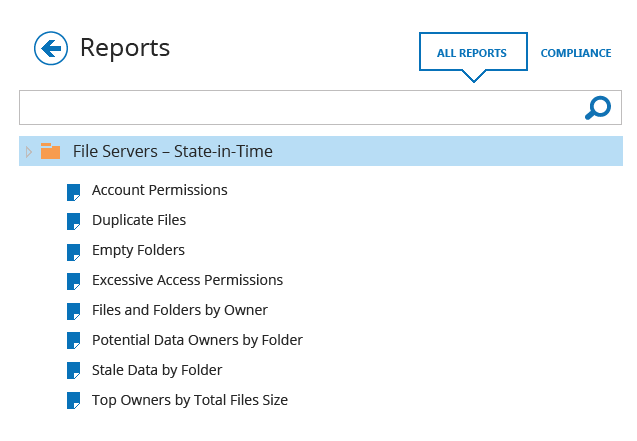The image size is (637, 441).
Task: Click the magnifier search icon
Action: (598, 108)
